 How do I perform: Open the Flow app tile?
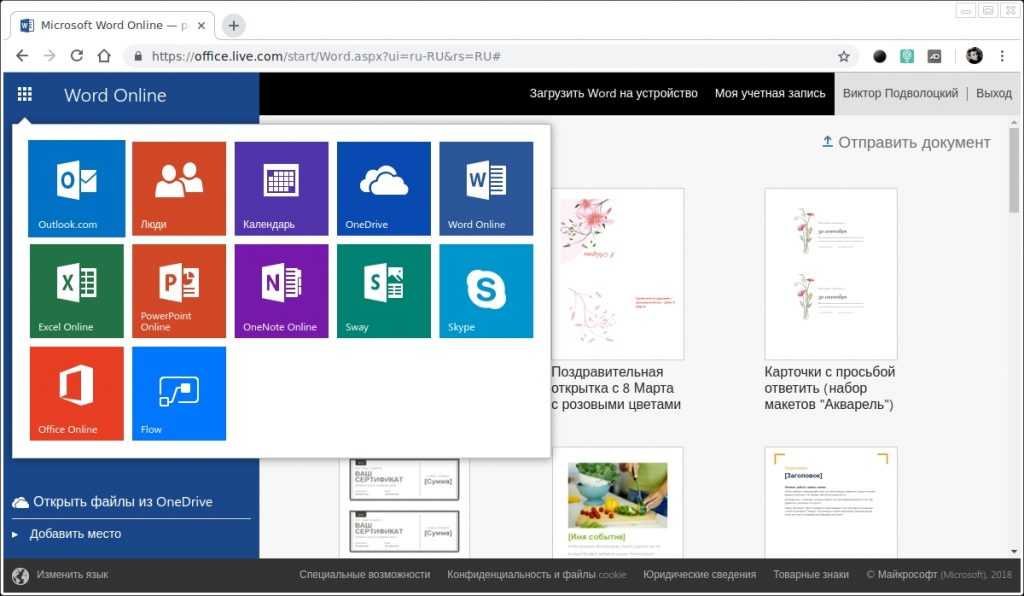179,393
